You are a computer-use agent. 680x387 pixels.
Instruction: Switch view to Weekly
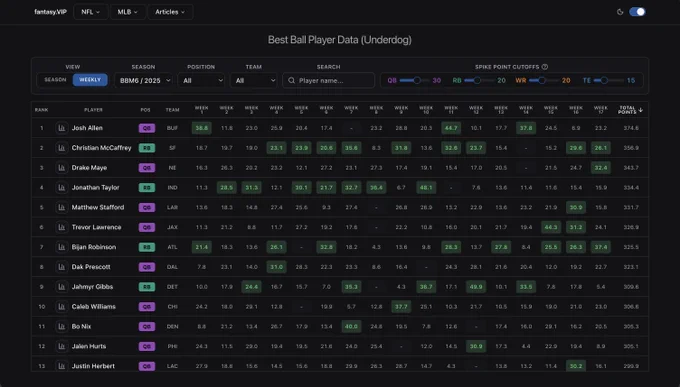point(90,80)
